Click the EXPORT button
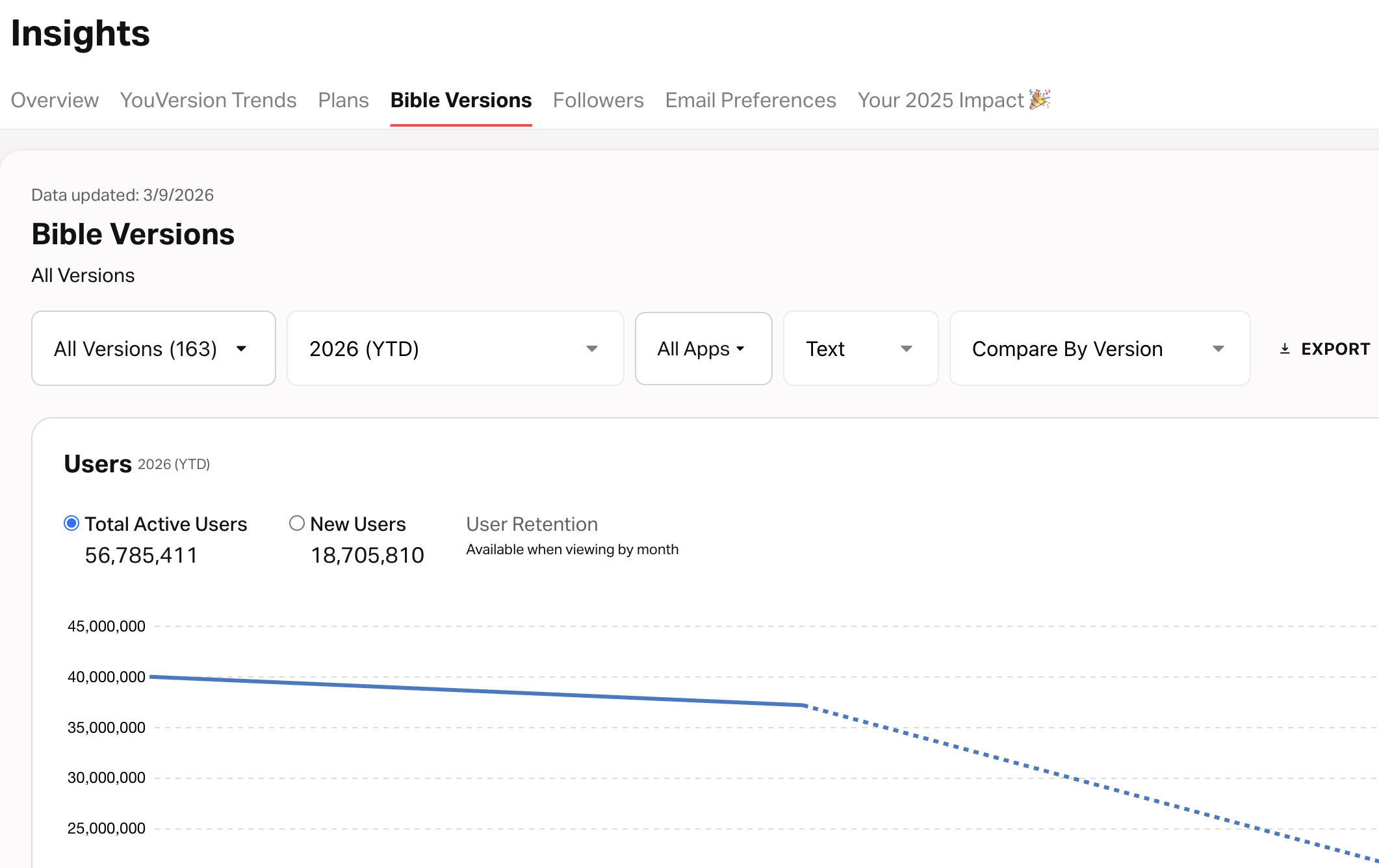The height and width of the screenshot is (868, 1379). 1334,349
